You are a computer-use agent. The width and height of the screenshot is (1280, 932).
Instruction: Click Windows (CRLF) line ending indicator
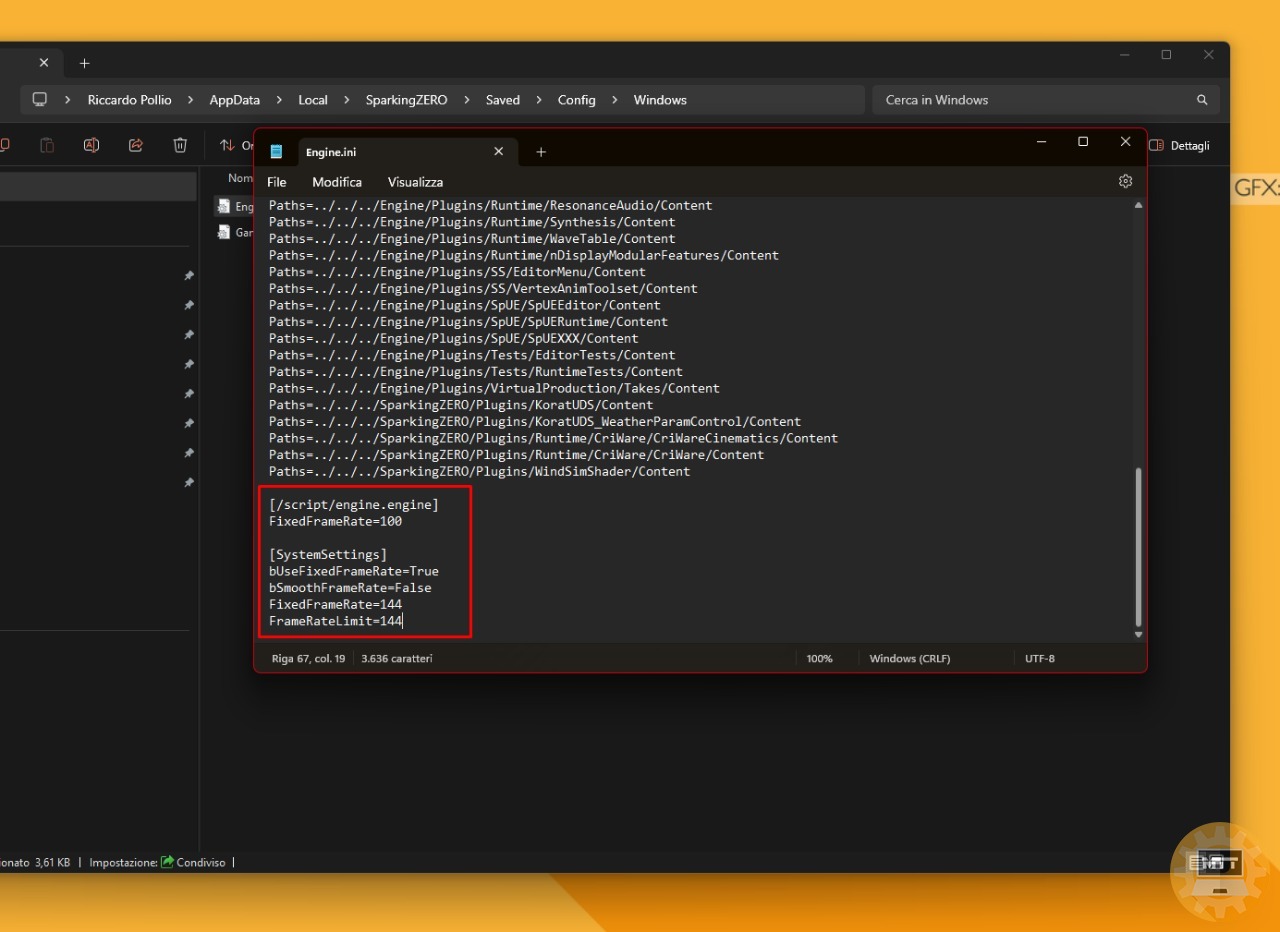909,658
